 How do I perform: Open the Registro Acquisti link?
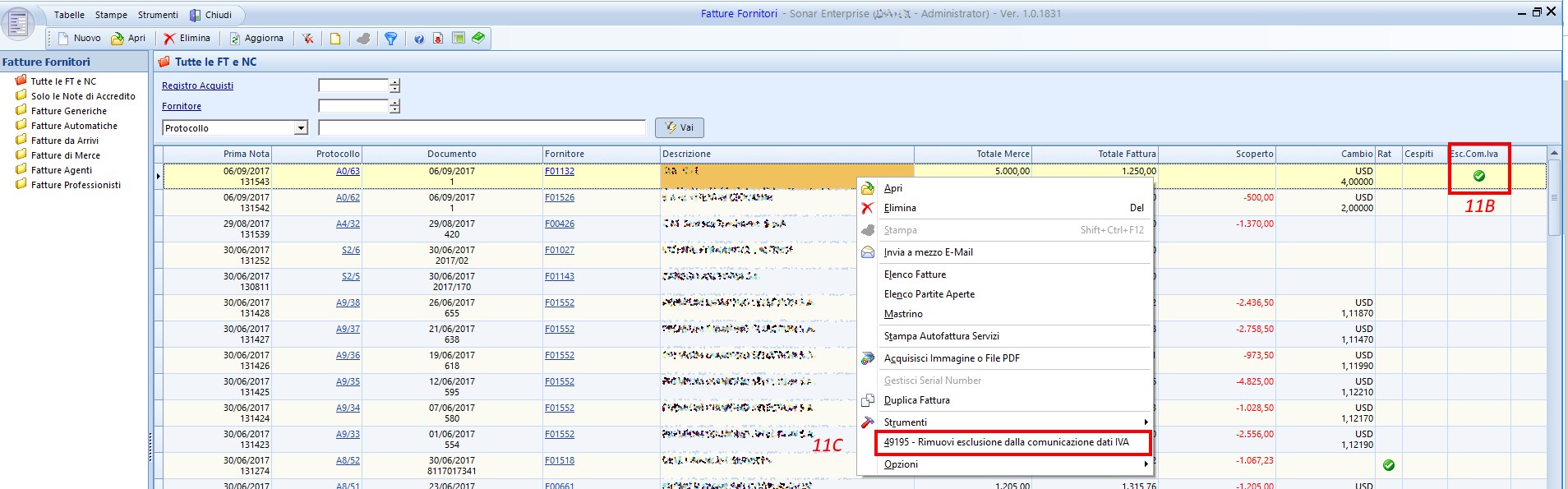pos(197,85)
